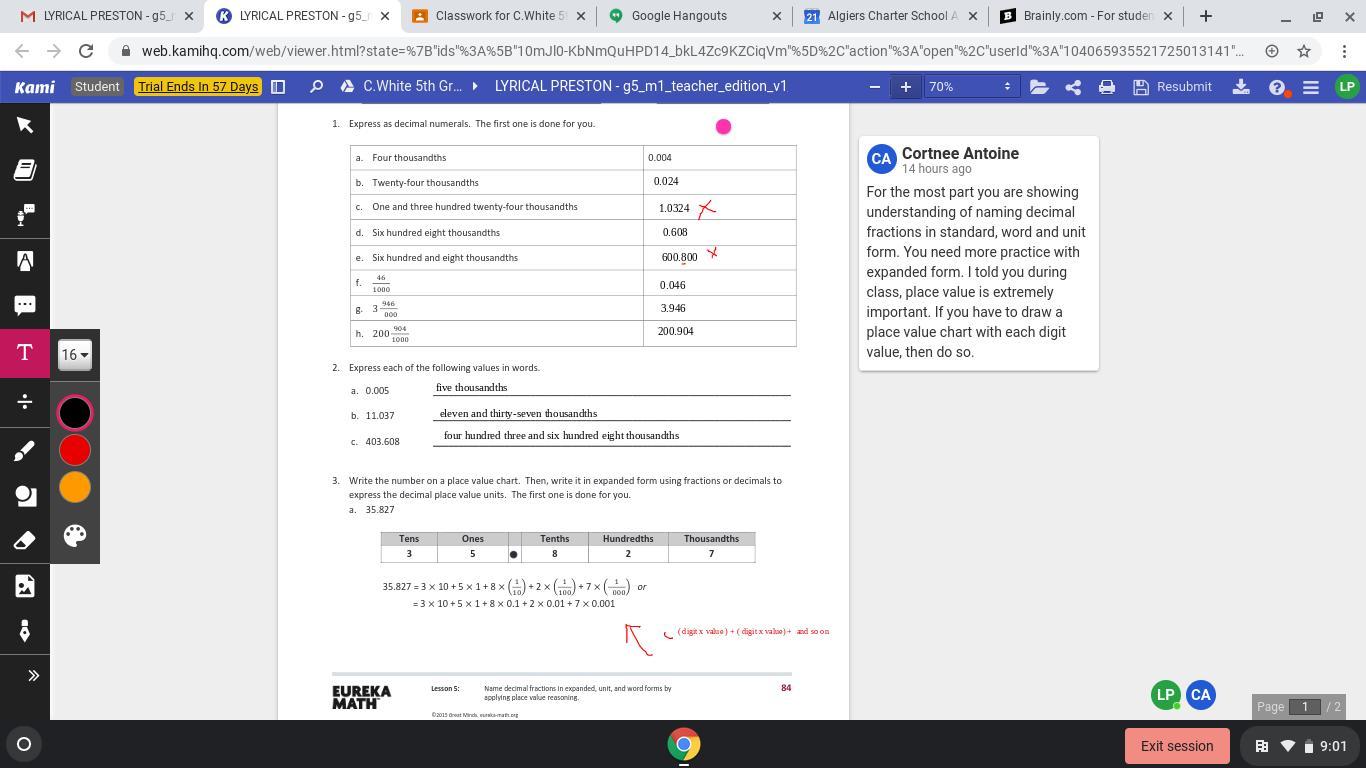This screenshot has height=768, width=1366.
Task: Click the browser address bar URL
Action: 693,51
